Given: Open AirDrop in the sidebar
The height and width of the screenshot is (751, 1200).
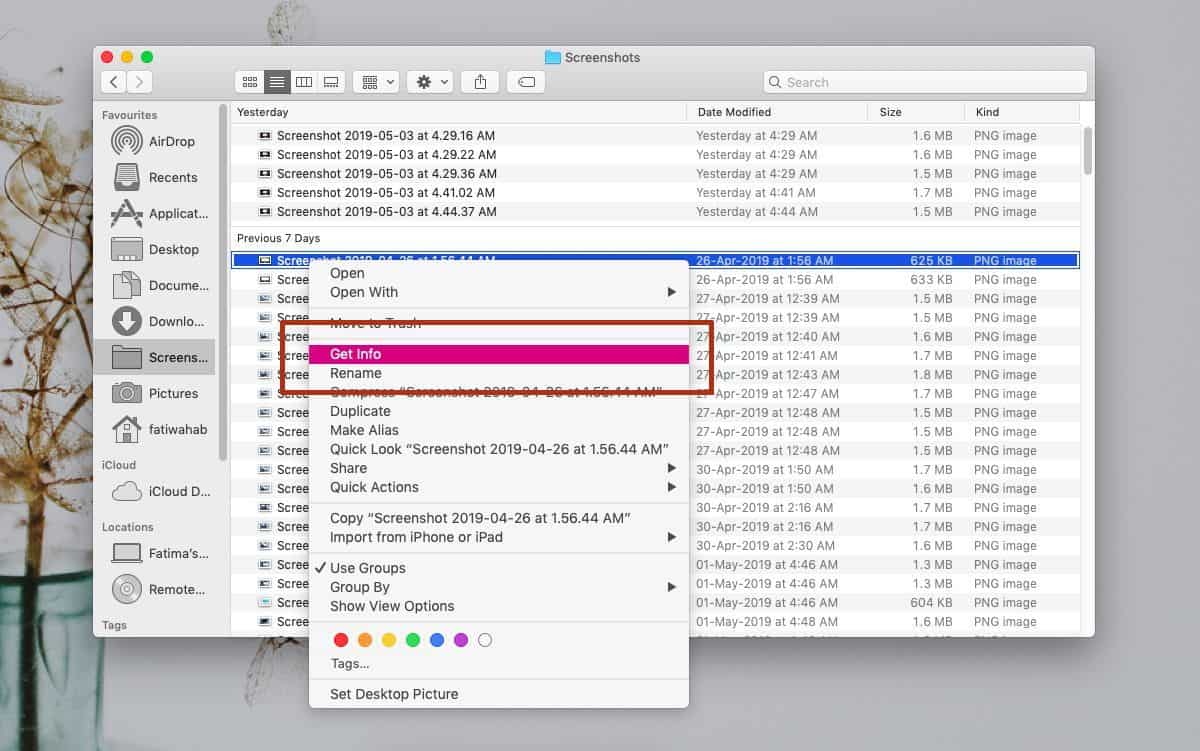Looking at the screenshot, I should (x=155, y=141).
